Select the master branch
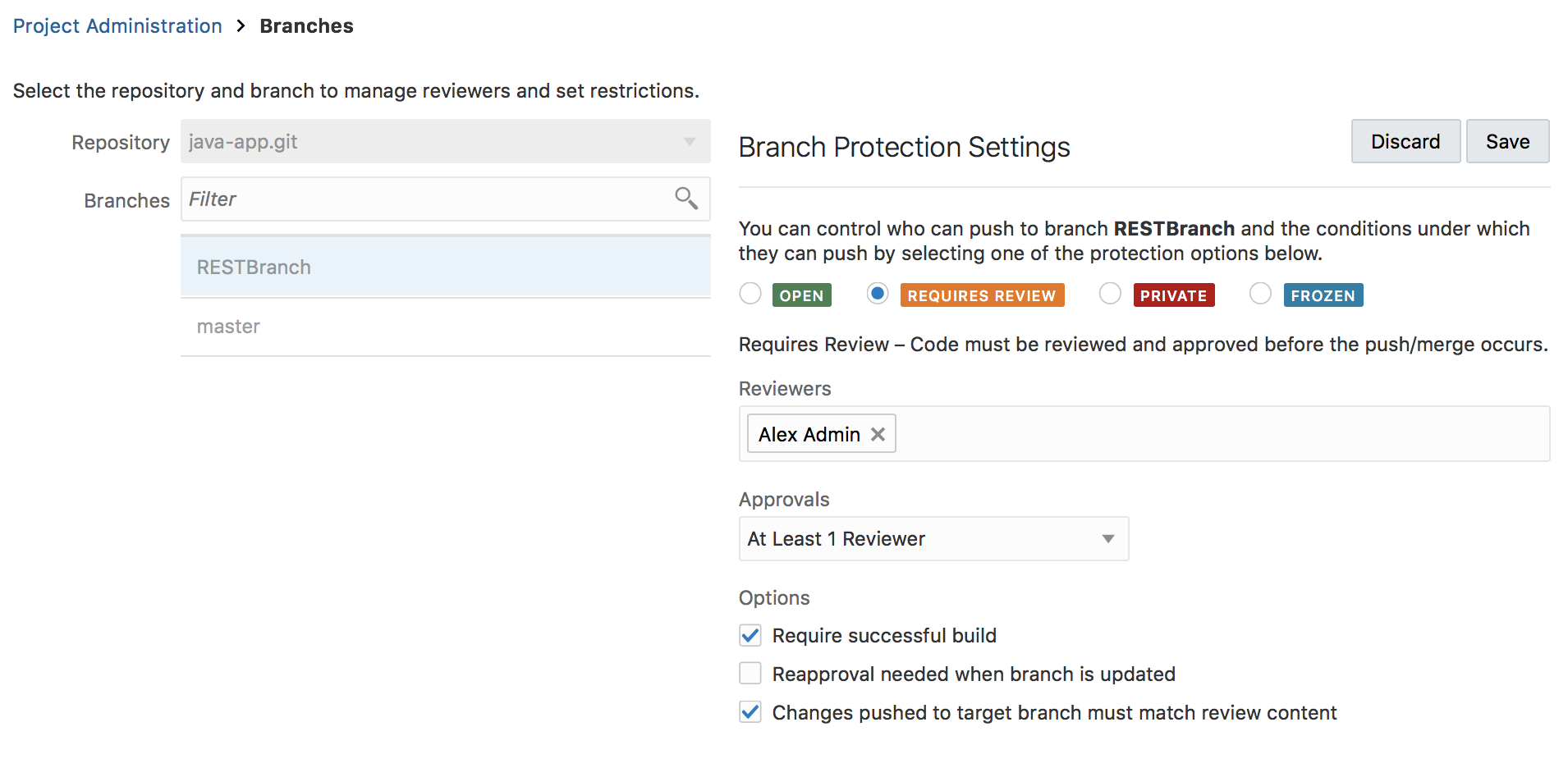 (227, 326)
